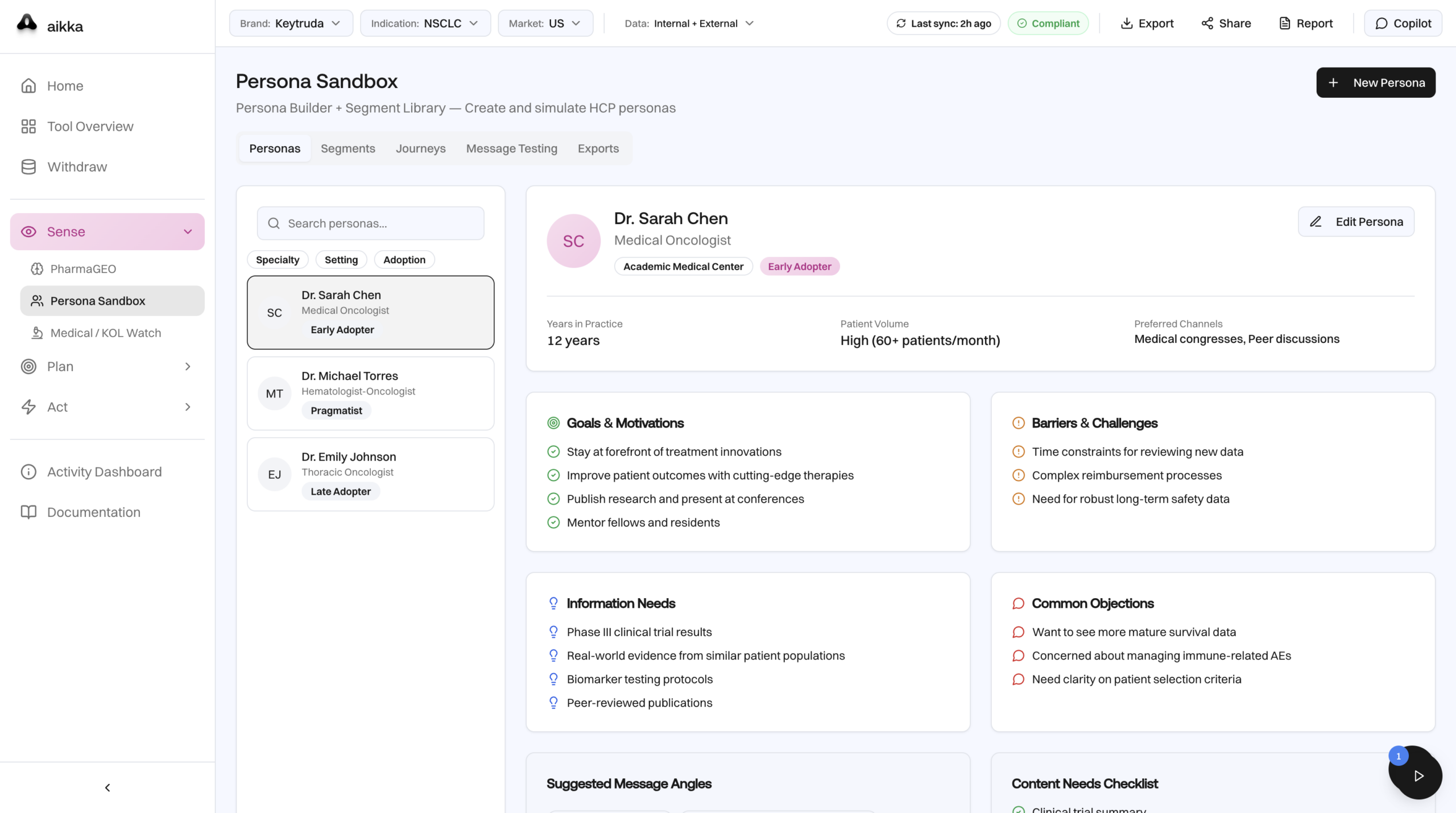This screenshot has width=1456, height=813.
Task: Open Home from the sidebar
Action: [65, 86]
